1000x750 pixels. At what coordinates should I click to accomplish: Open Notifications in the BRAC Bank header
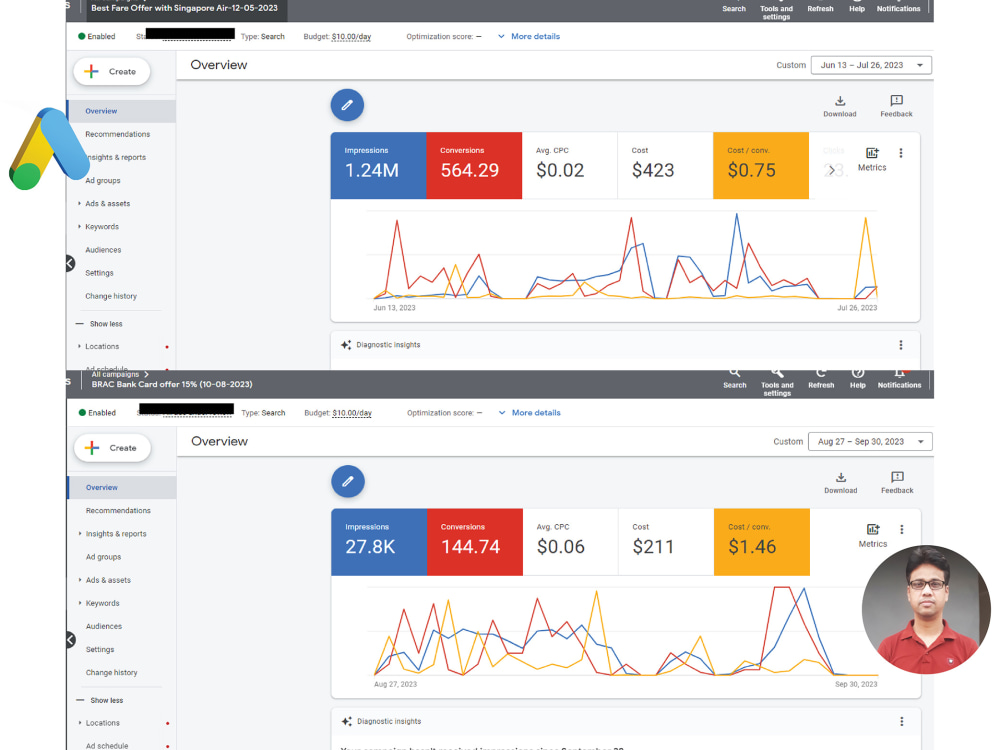coord(899,378)
